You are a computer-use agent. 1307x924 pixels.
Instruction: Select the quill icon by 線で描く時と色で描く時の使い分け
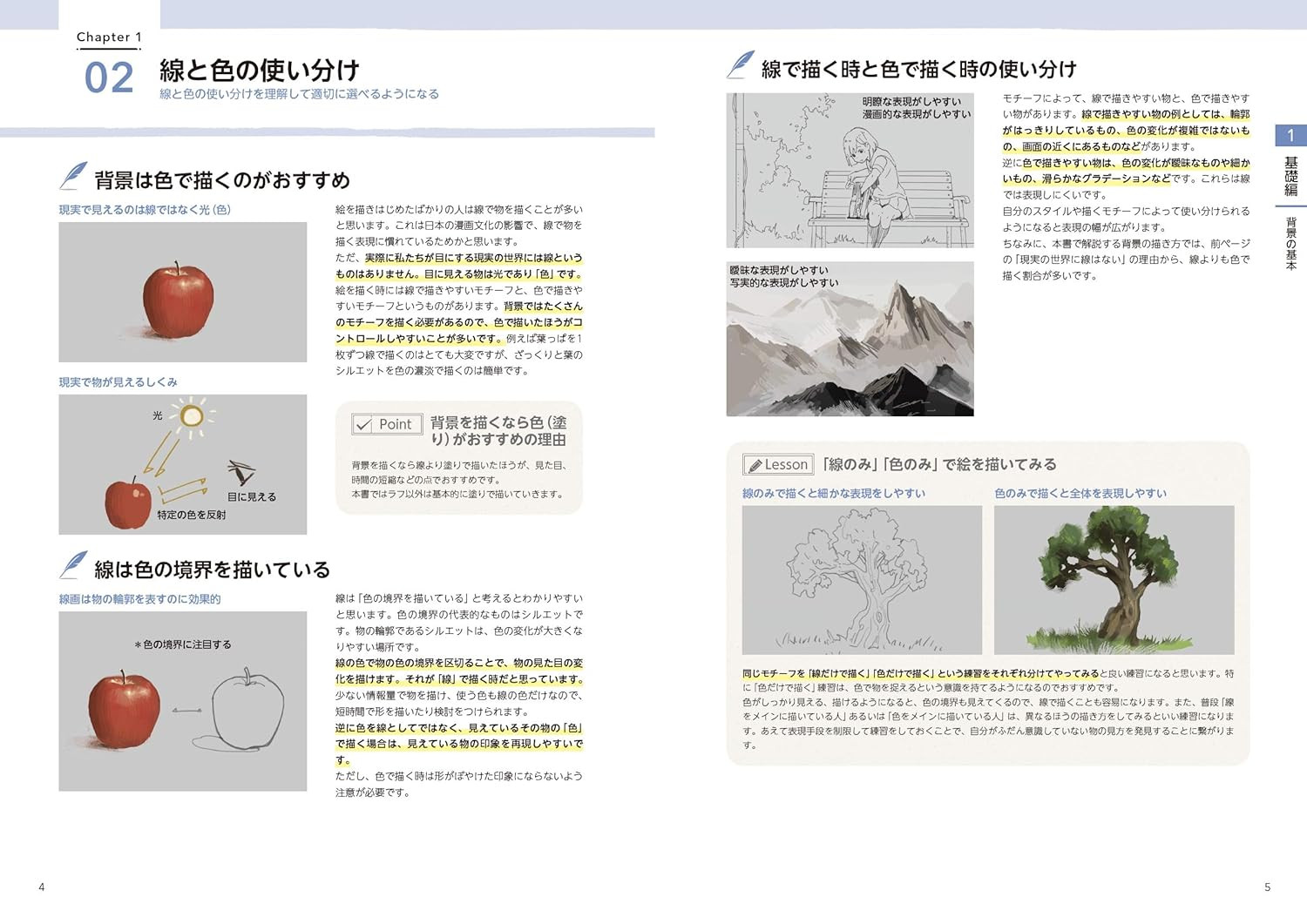click(740, 61)
